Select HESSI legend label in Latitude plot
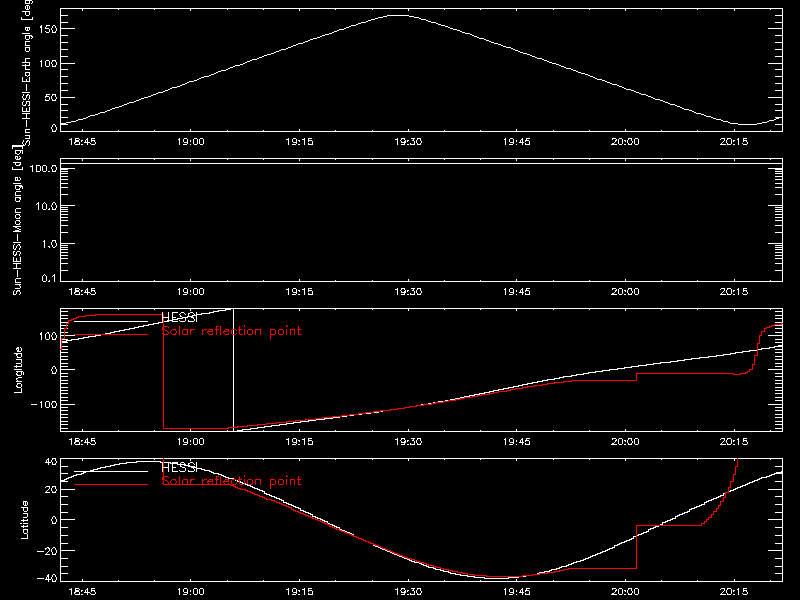The width and height of the screenshot is (800, 600). pyautogui.click(x=179, y=467)
